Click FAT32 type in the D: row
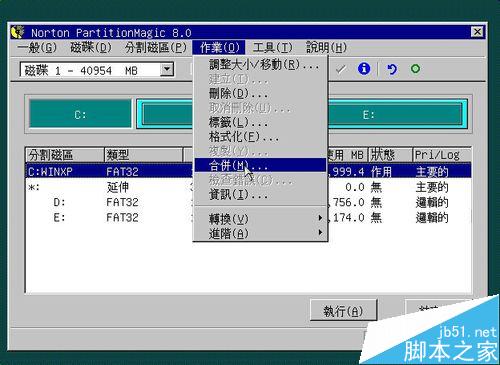This screenshot has height=365, width=500. [122, 202]
